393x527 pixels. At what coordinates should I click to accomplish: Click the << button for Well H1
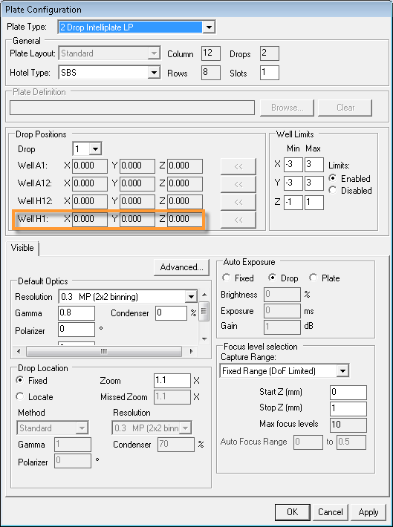pyautogui.click(x=238, y=220)
